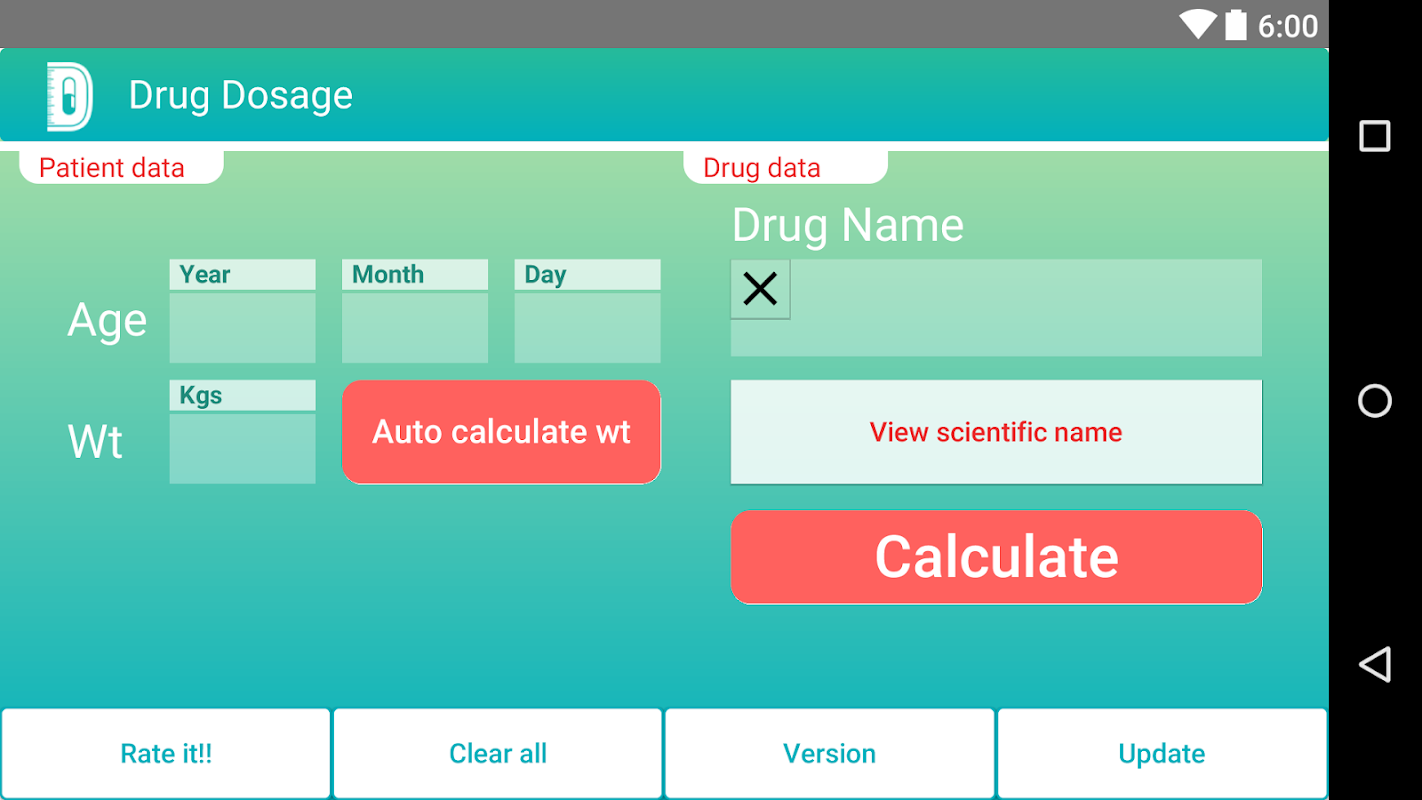
Task: Open recent apps with square icon
Action: 1374,136
